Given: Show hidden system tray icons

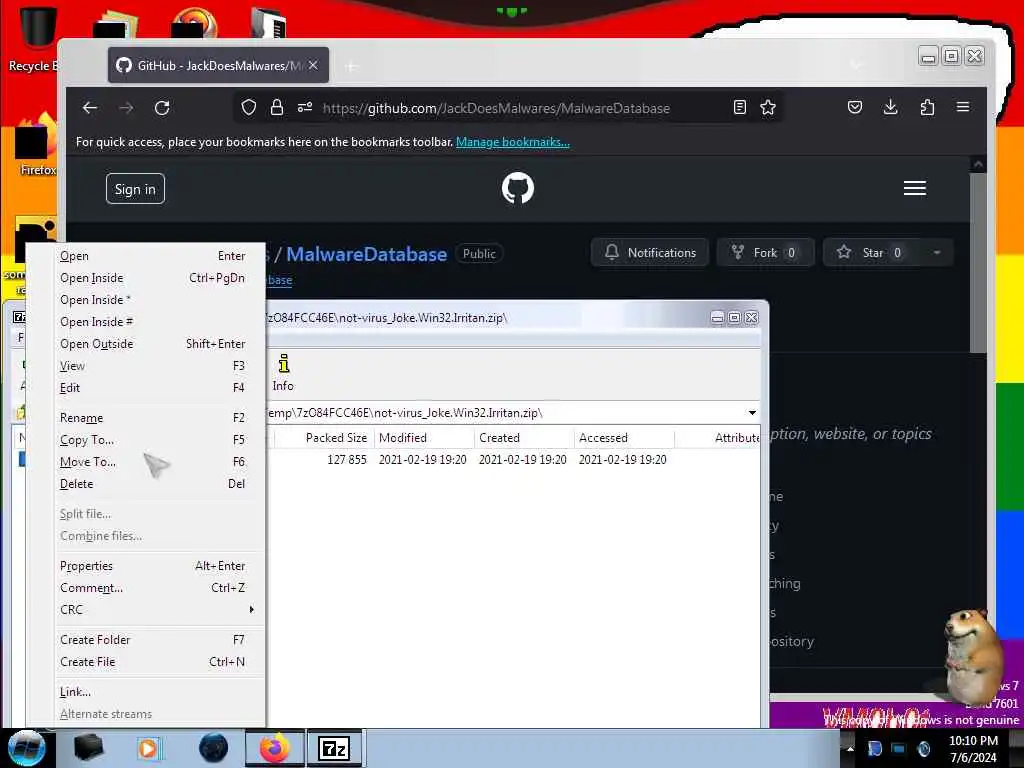Looking at the screenshot, I should tap(850, 748).
